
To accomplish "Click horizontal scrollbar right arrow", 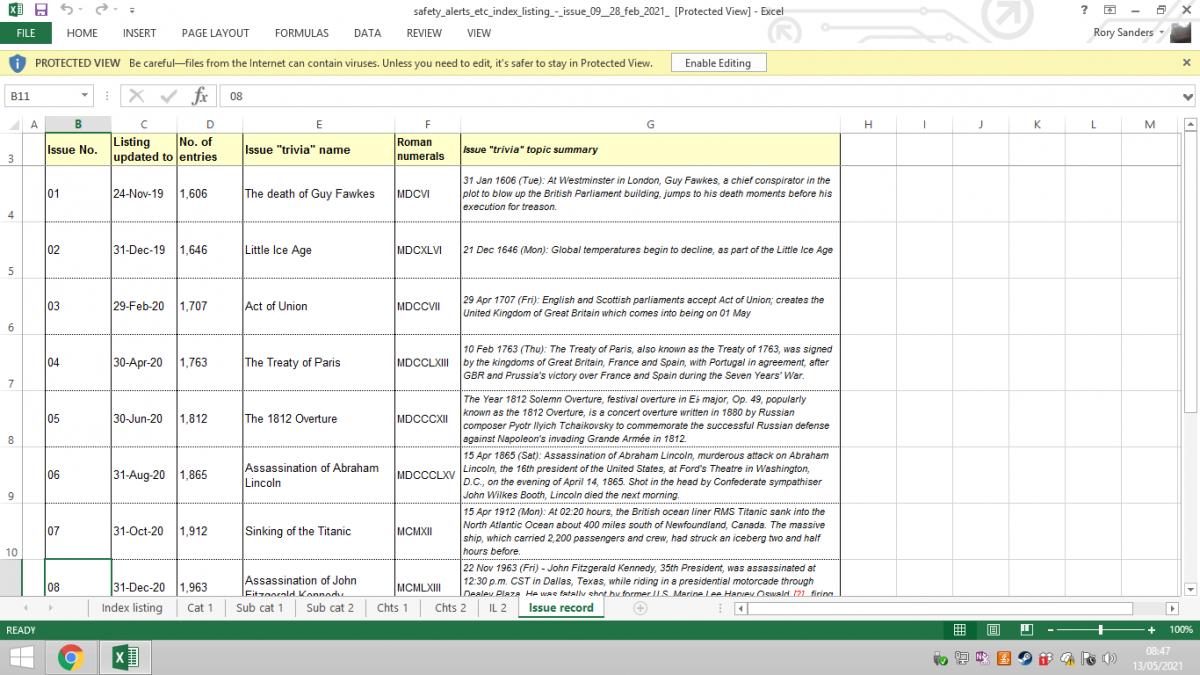I will (x=1172, y=608).
